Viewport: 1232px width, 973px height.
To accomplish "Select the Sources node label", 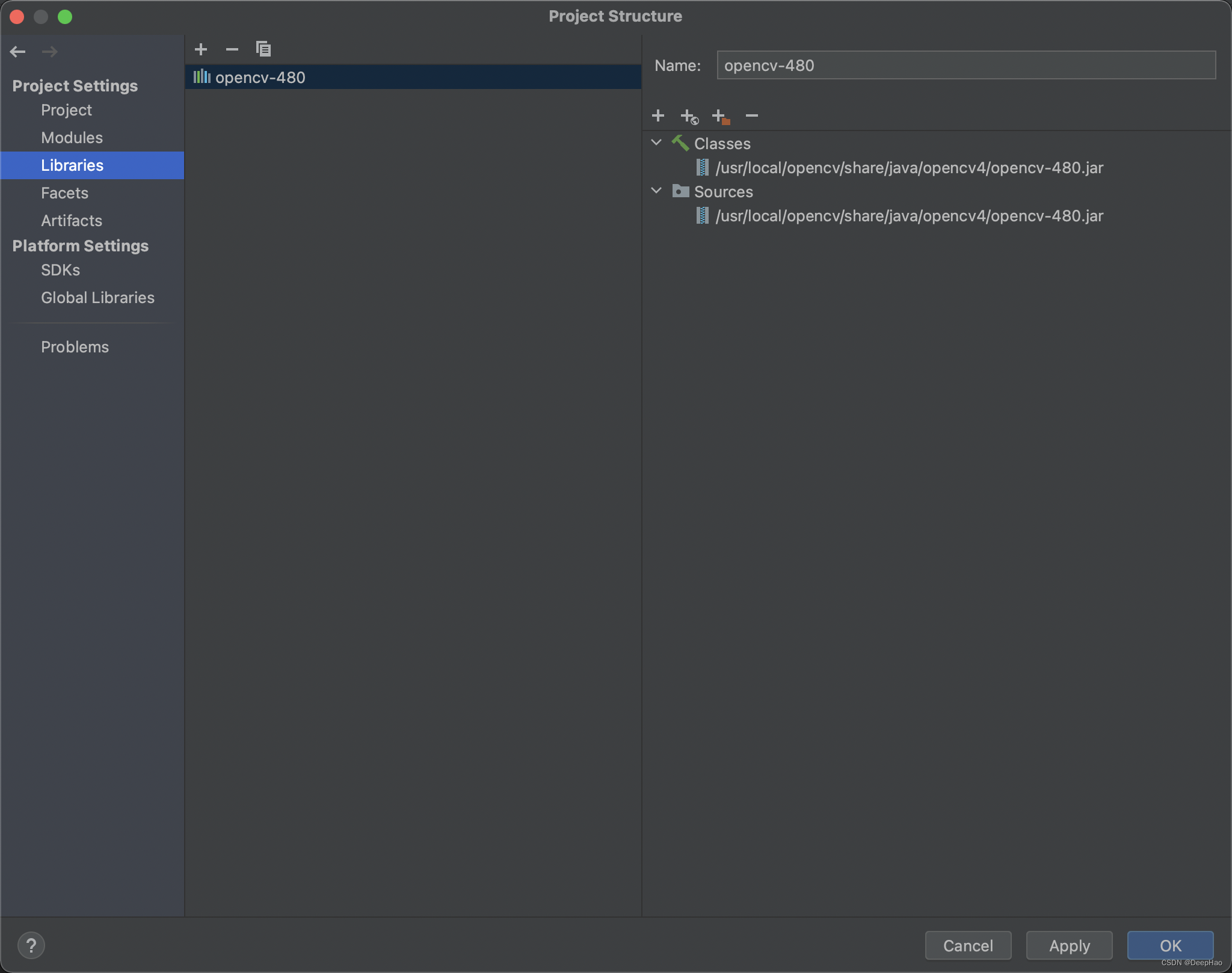I will [724, 191].
